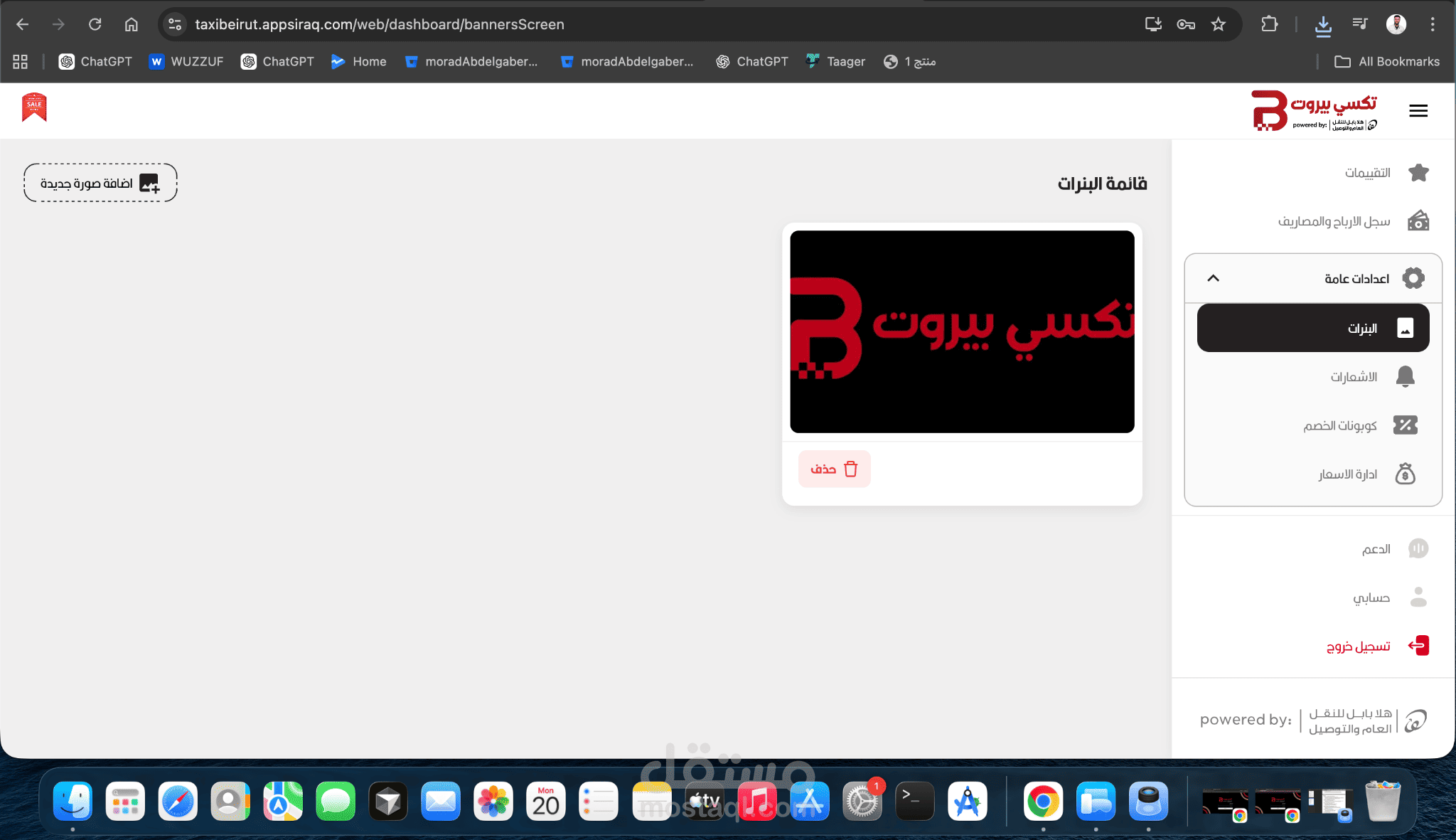
Task: Select the البنرات menu item
Action: tap(1313, 328)
